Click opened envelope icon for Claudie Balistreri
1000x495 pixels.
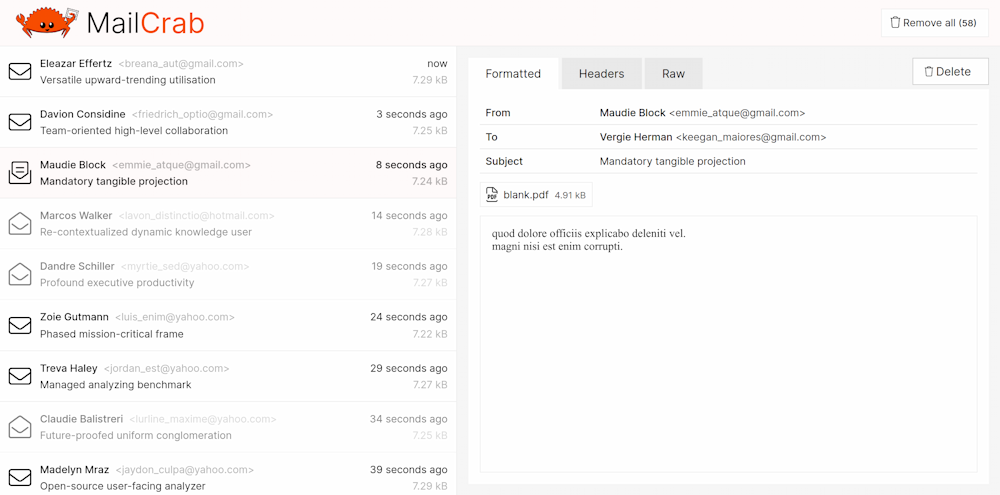coord(20,427)
